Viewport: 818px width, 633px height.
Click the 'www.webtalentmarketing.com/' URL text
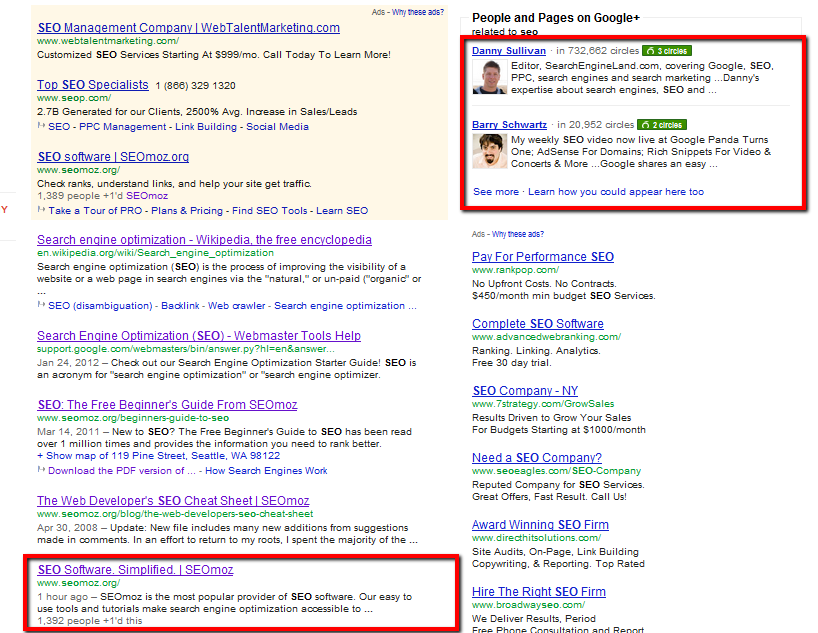coord(108,41)
